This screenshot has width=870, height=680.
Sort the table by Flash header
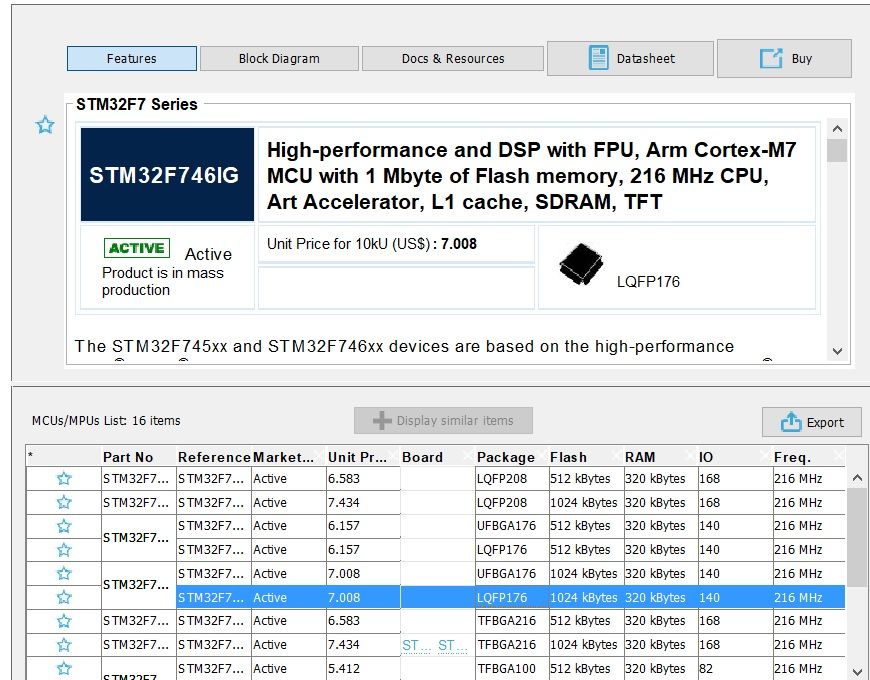[x=586, y=457]
